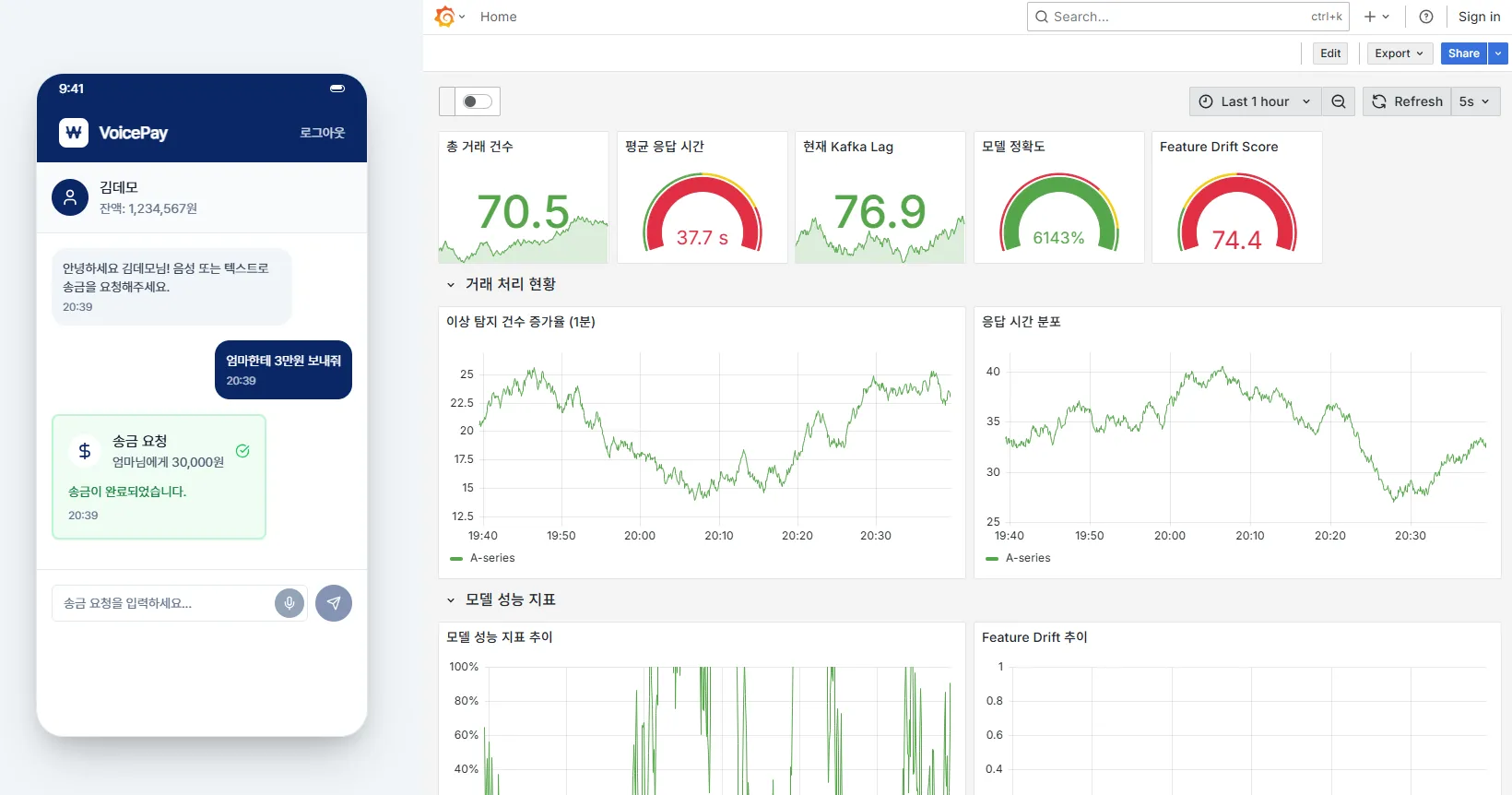Click 모델 성능 지표 추이 panel title
Image resolution: width=1512 pixels, height=795 pixels.
point(500,637)
